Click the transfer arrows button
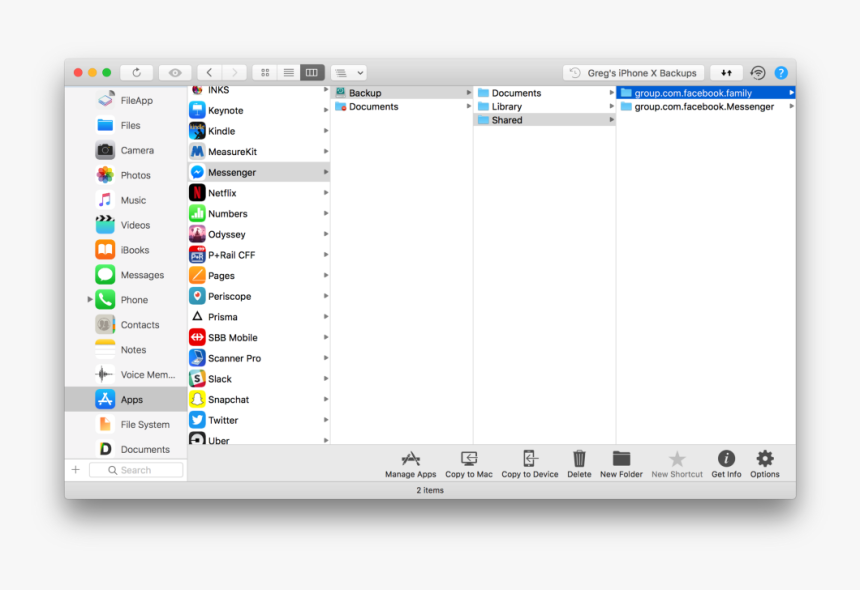 tap(726, 73)
